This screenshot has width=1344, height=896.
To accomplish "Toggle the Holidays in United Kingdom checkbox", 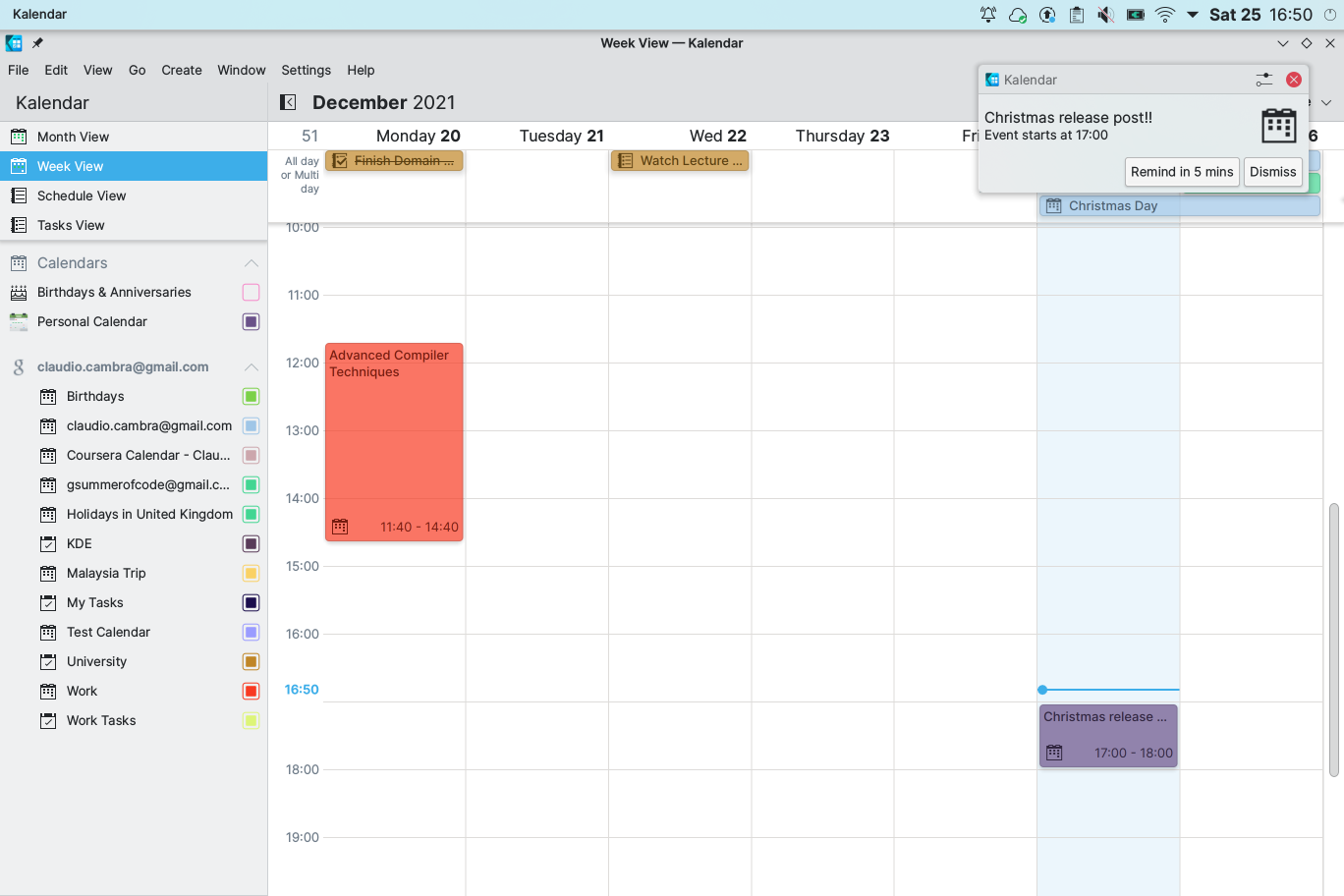I will pyautogui.click(x=251, y=514).
